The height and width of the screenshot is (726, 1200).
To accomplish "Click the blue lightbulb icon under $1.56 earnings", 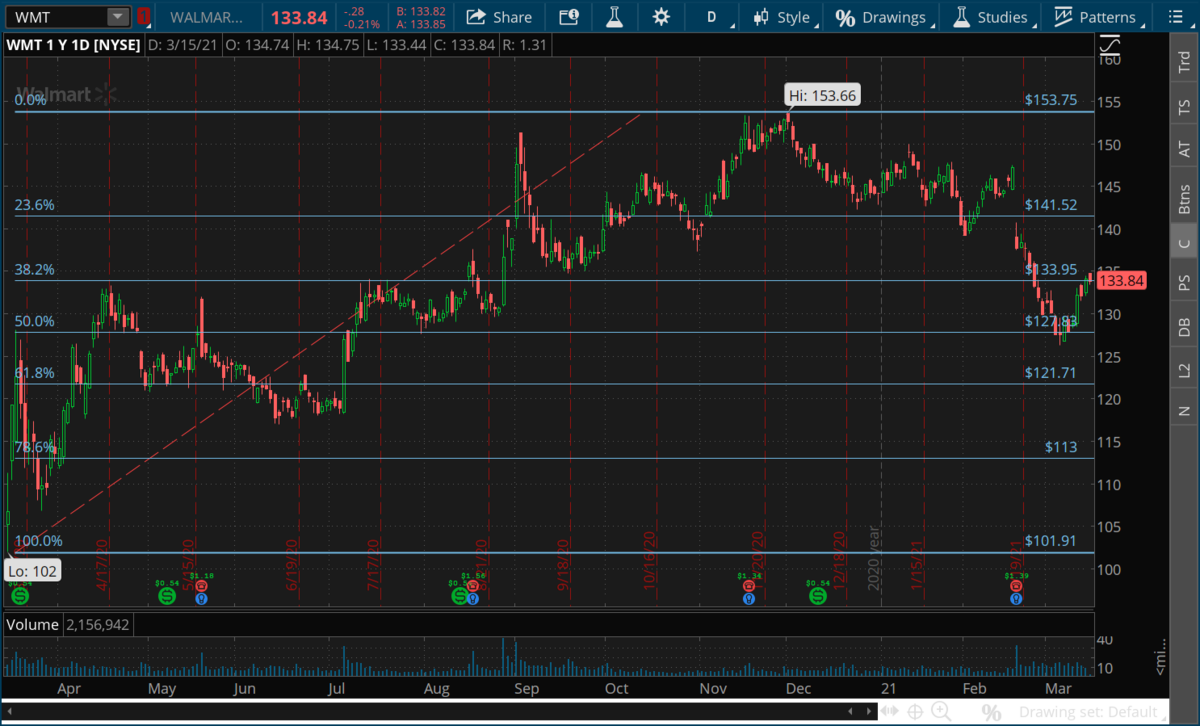I will pos(473,599).
